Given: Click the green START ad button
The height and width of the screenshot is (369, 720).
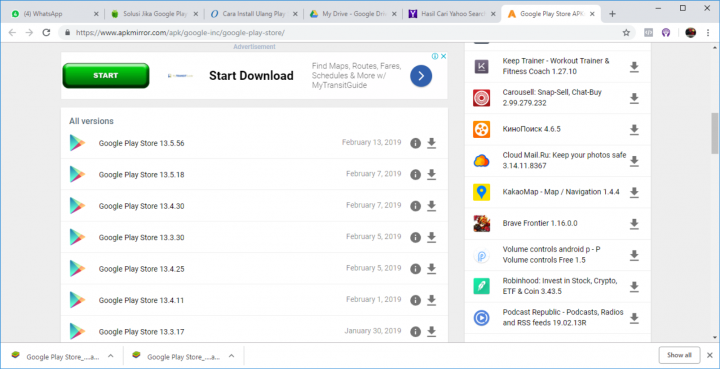Looking at the screenshot, I should tap(106, 76).
